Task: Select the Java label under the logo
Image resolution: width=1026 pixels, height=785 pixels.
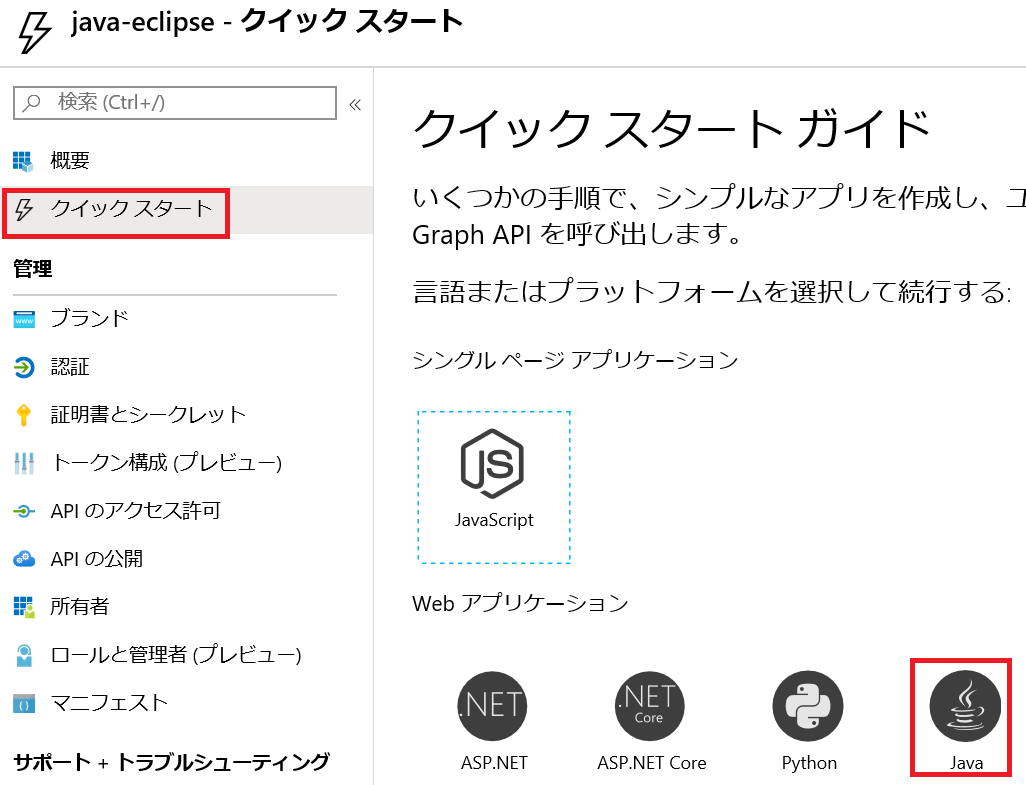Action: tap(966, 763)
